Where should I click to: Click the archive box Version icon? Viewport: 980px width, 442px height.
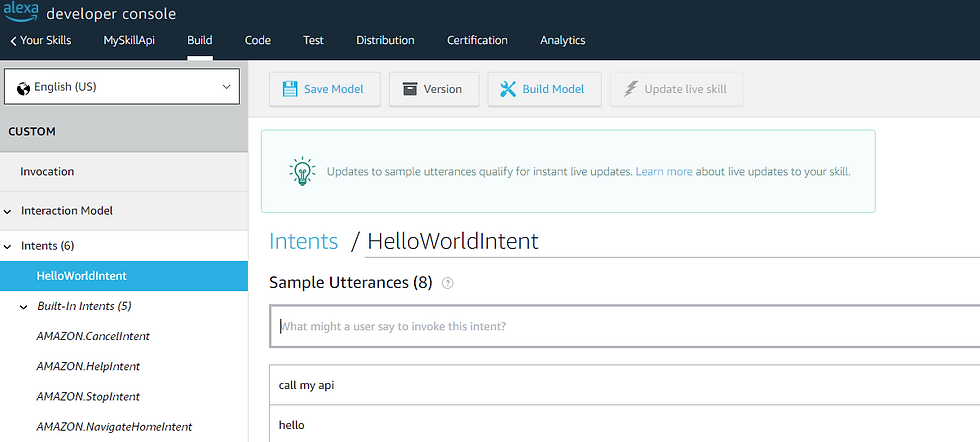click(x=409, y=89)
